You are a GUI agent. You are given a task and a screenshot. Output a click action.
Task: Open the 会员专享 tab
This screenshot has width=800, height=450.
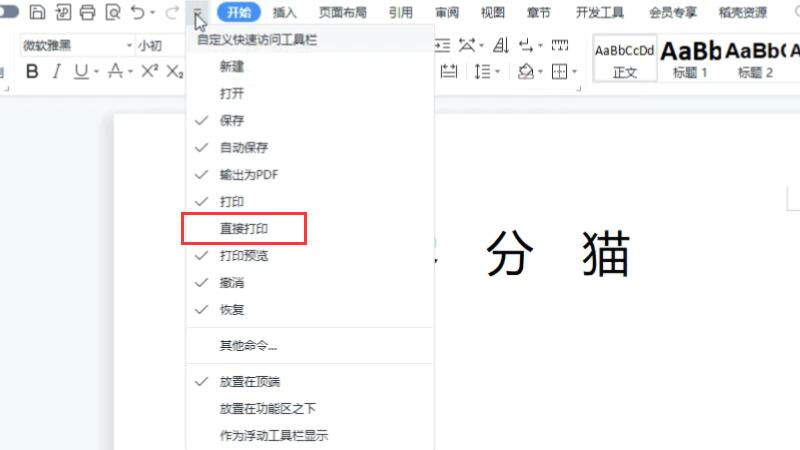coord(672,12)
